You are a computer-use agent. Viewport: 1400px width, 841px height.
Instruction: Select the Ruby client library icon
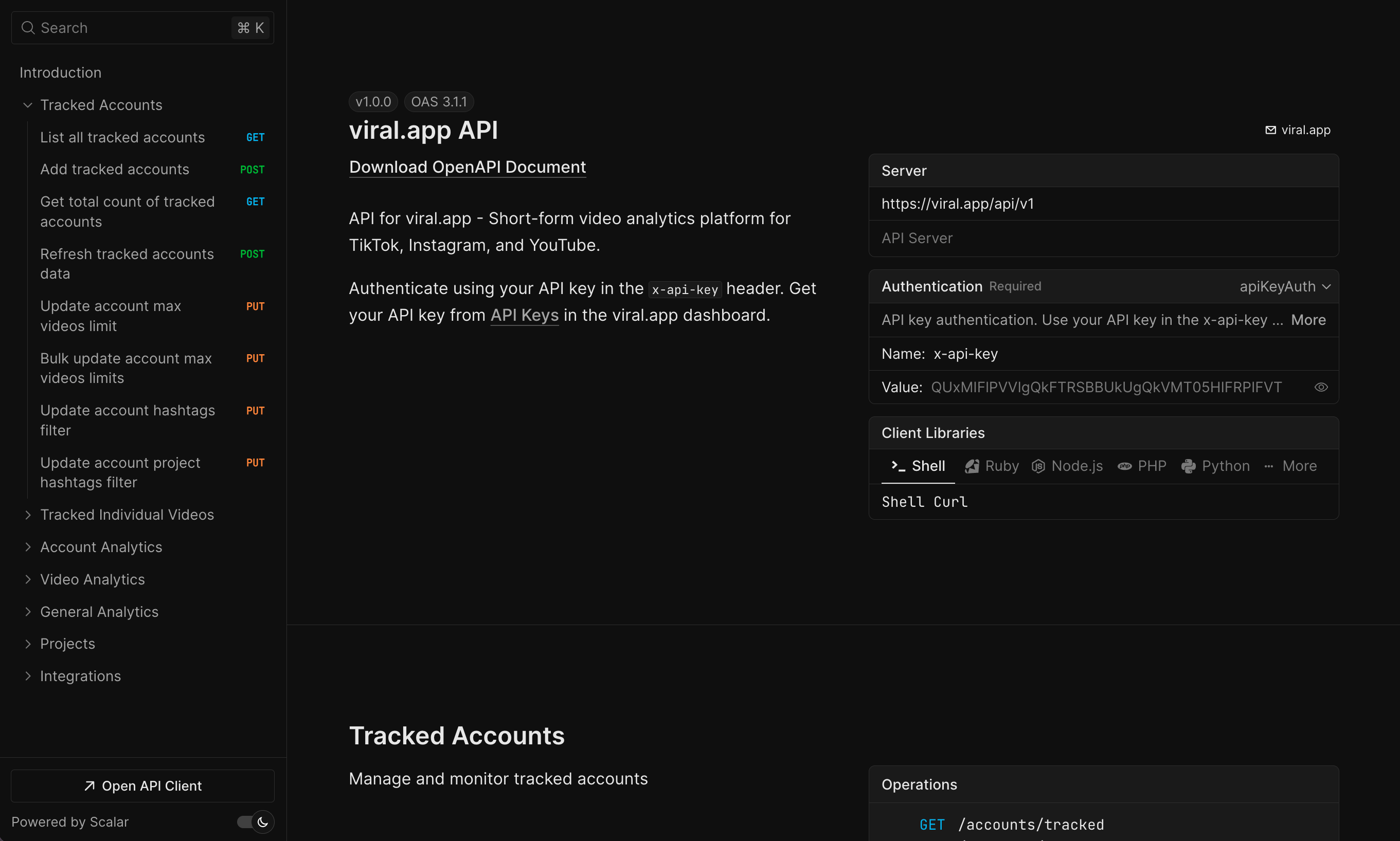(x=972, y=466)
